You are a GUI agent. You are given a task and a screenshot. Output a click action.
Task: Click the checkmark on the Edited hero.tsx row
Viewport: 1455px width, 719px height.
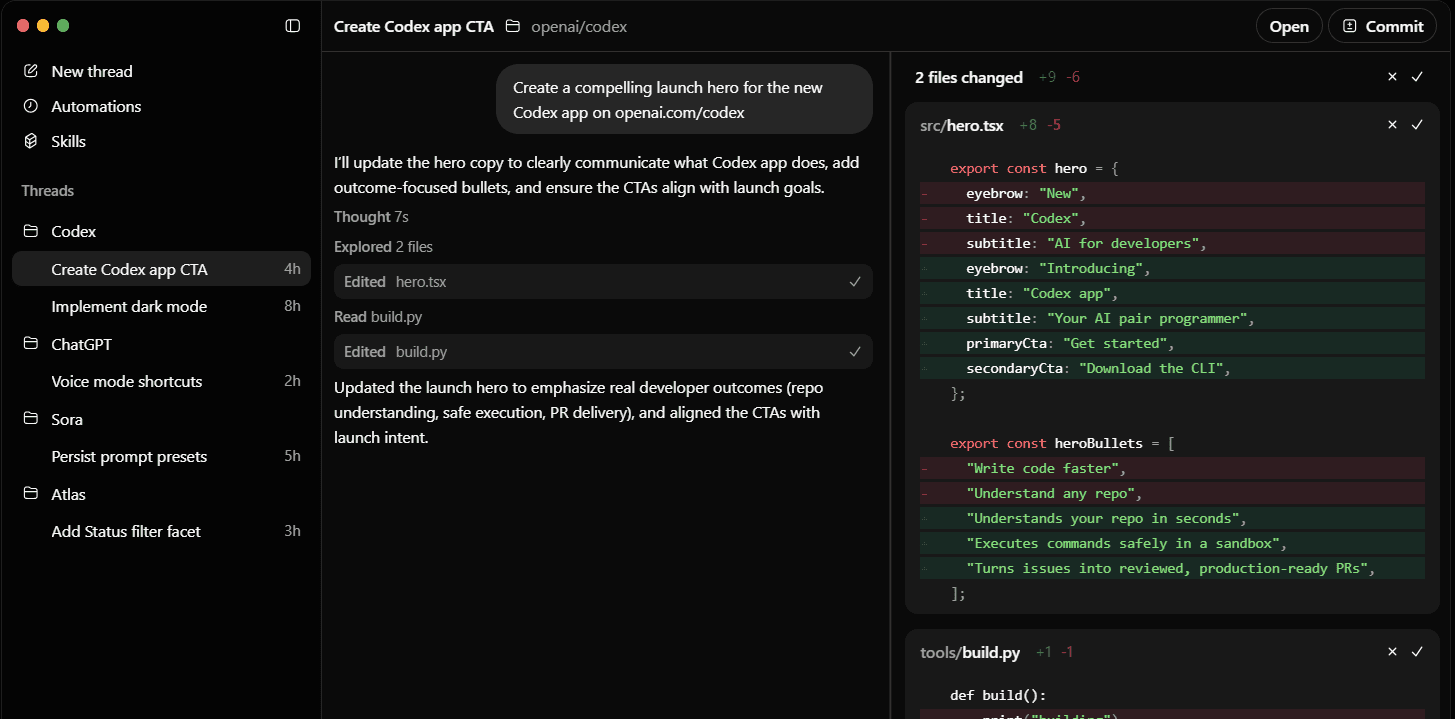pos(855,281)
